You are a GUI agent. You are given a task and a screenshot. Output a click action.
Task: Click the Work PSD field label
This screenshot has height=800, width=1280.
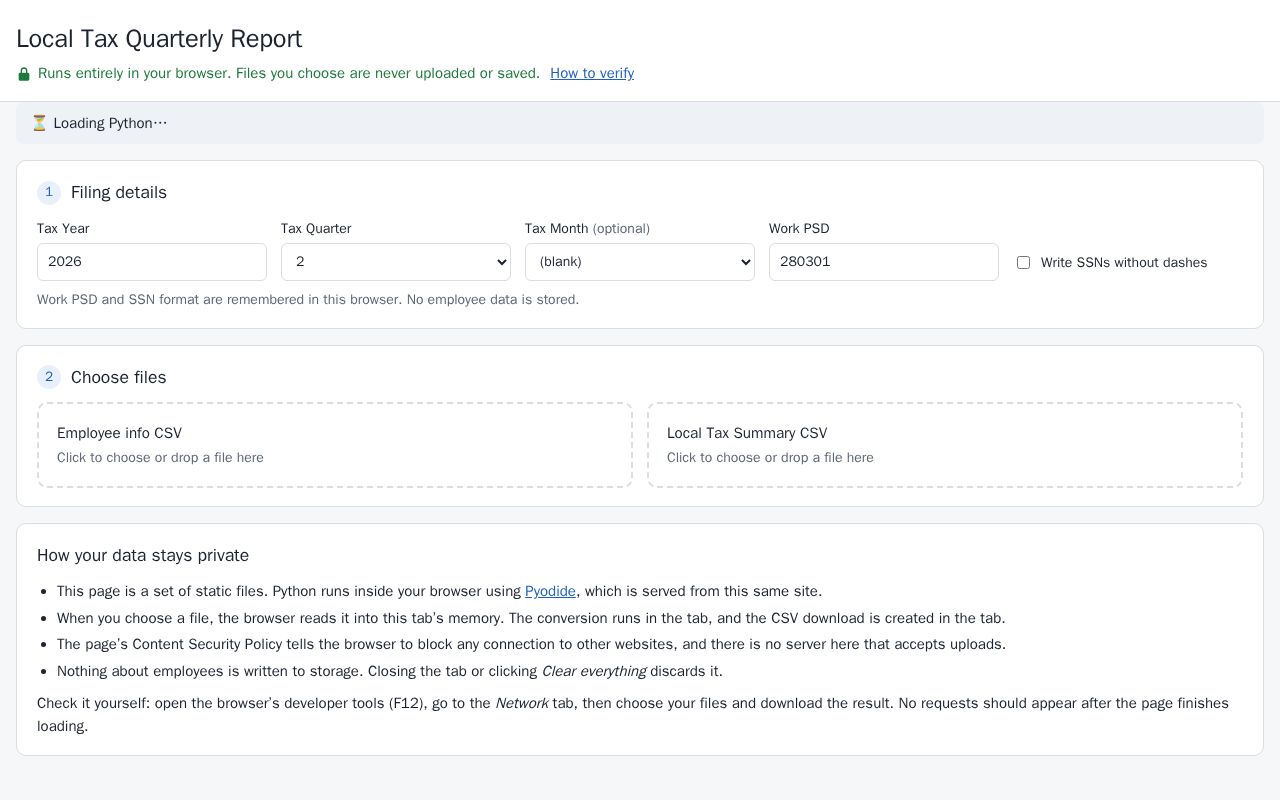tap(799, 228)
